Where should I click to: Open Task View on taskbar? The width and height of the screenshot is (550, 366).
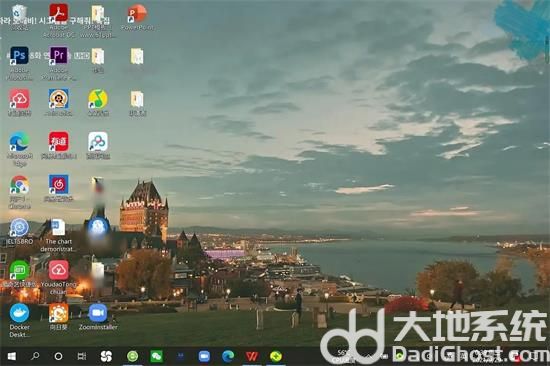coord(82,357)
